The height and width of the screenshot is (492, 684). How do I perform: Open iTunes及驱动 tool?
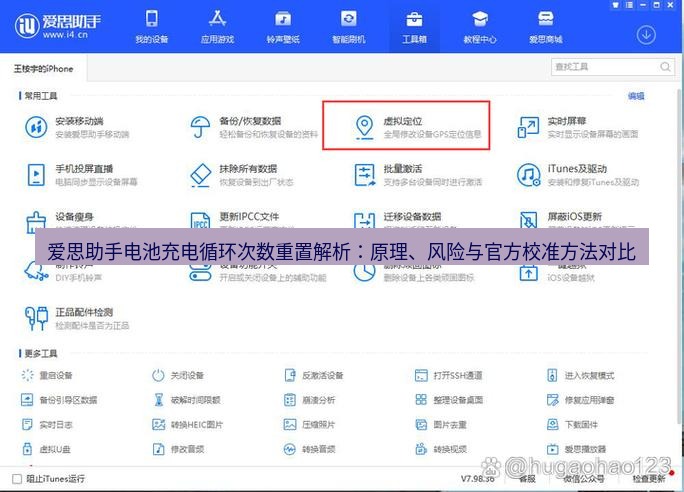578,174
